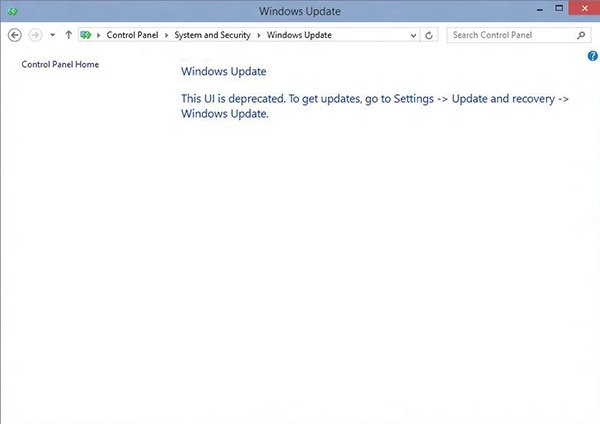This screenshot has height=424, width=600.
Task: Select Control Panel in the breadcrumb
Action: 132,35
